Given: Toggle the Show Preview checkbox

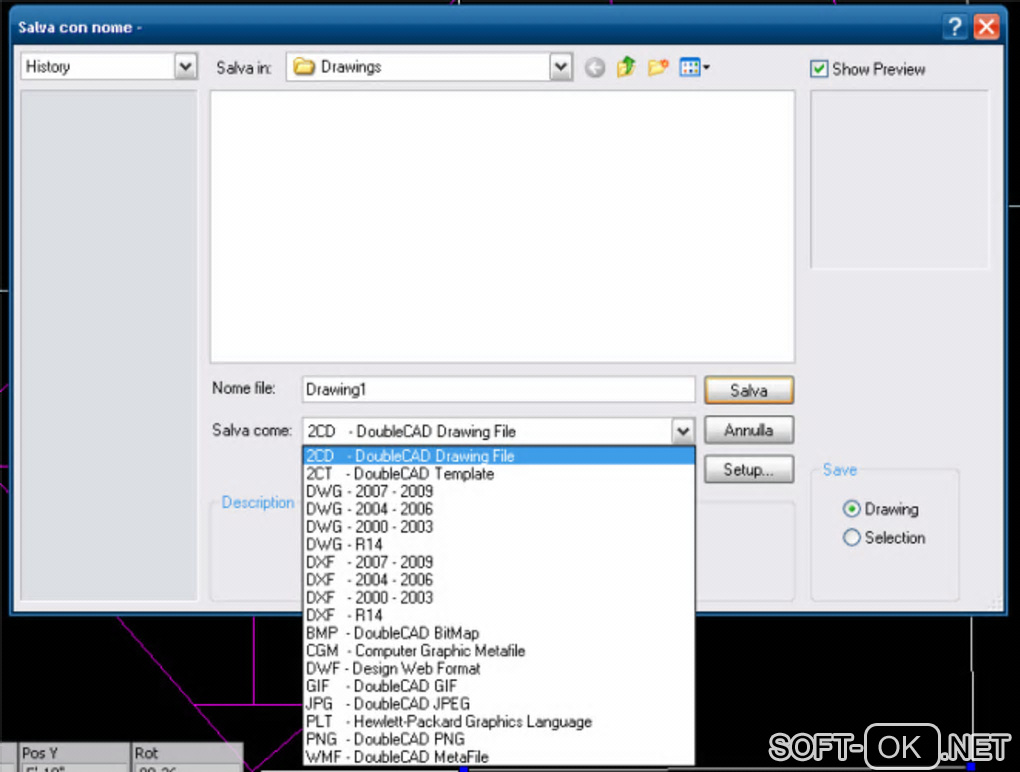Looking at the screenshot, I should [819, 69].
